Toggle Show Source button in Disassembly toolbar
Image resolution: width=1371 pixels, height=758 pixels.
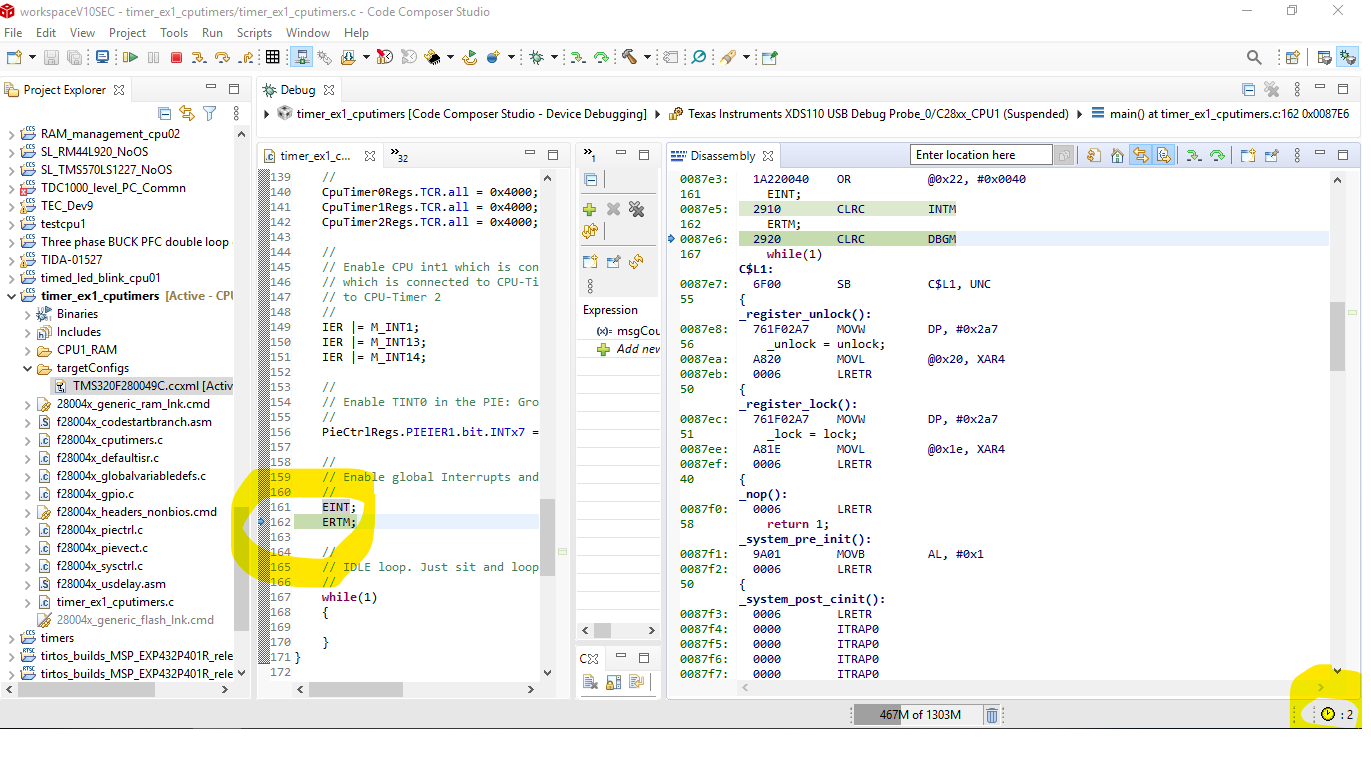click(x=1163, y=155)
